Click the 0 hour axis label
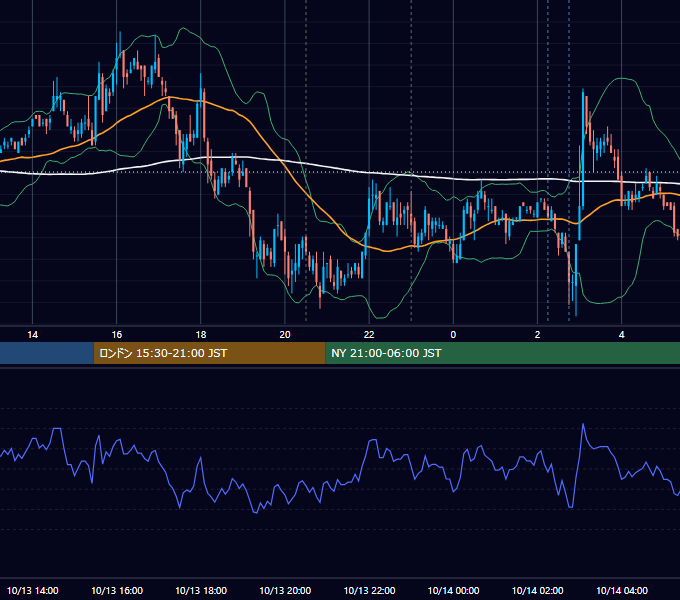Viewport: 680px width, 600px height. pos(453,335)
